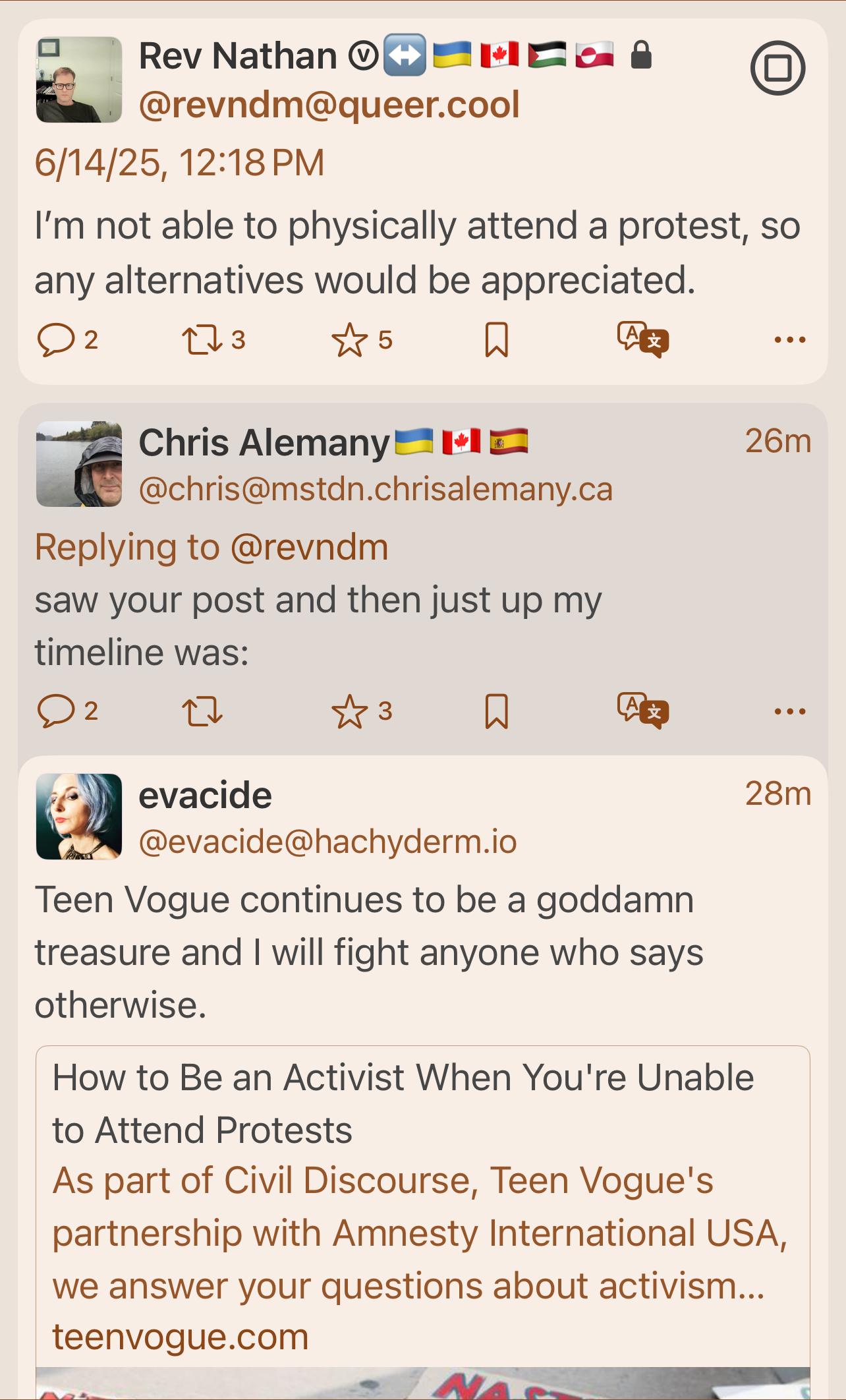
Task: Open the @evacide@hachyderm.io handle
Action: coord(327,842)
